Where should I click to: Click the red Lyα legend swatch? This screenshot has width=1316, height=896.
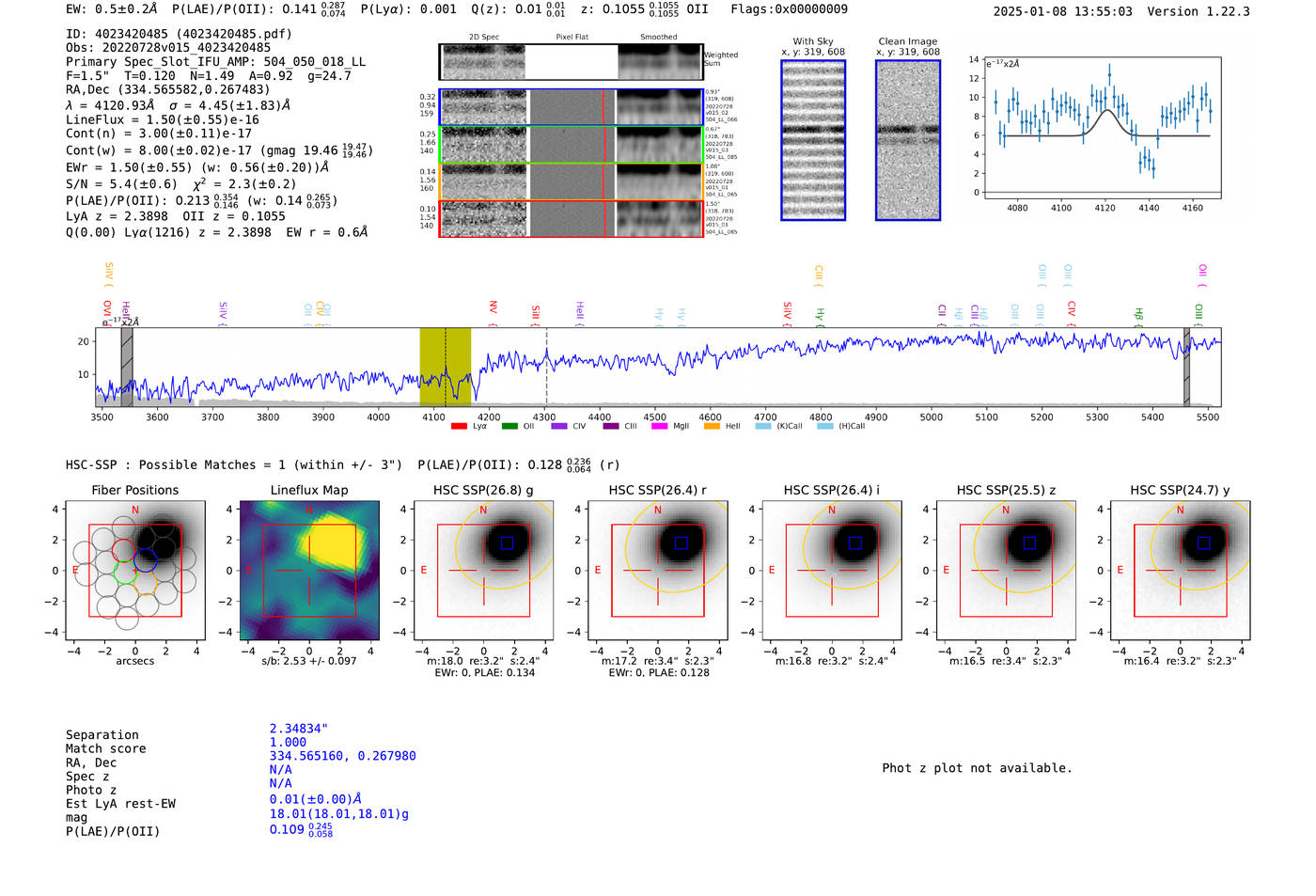(459, 426)
